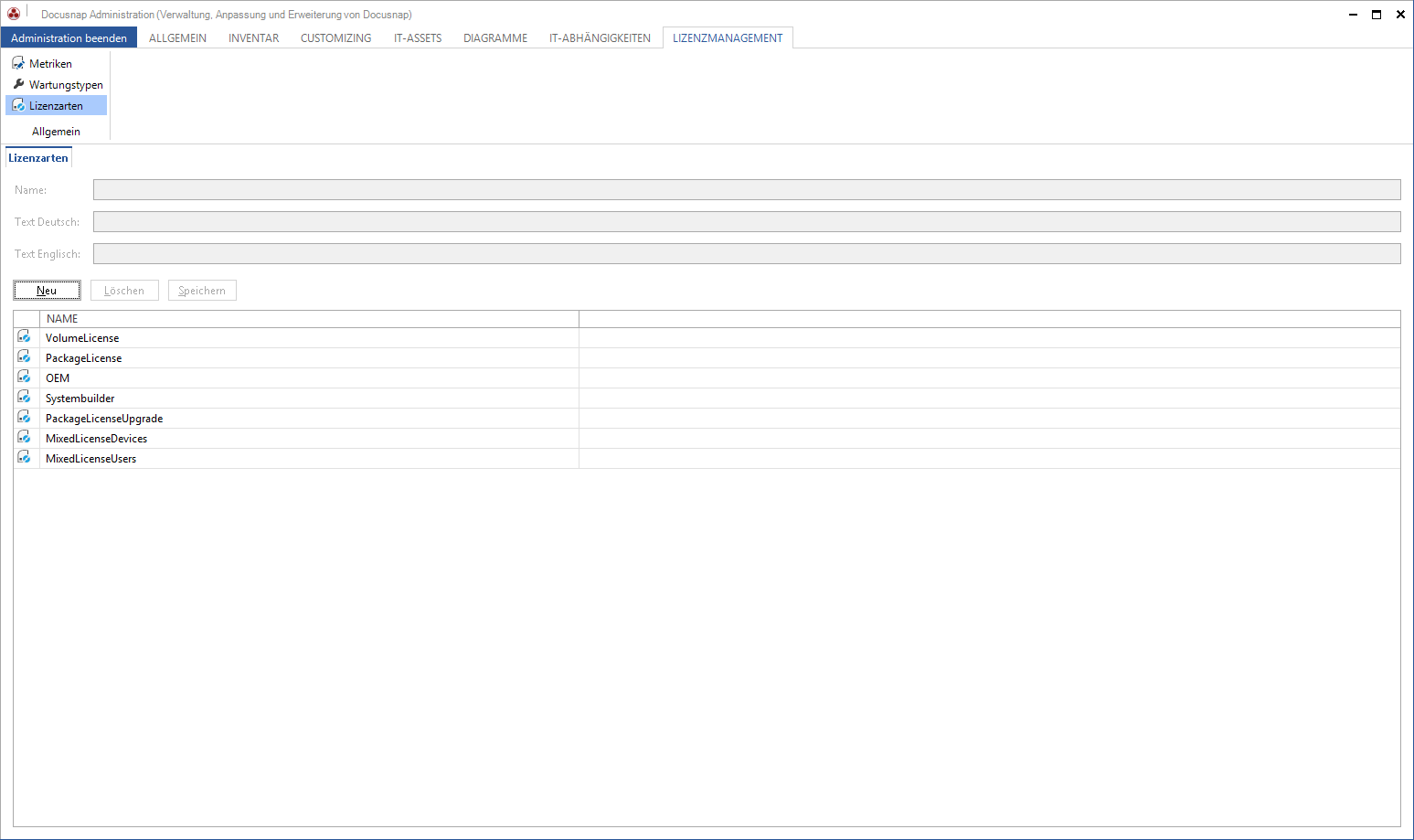Open the INVENTAR ribbon tab
The height and width of the screenshot is (840, 1414).
pos(254,37)
